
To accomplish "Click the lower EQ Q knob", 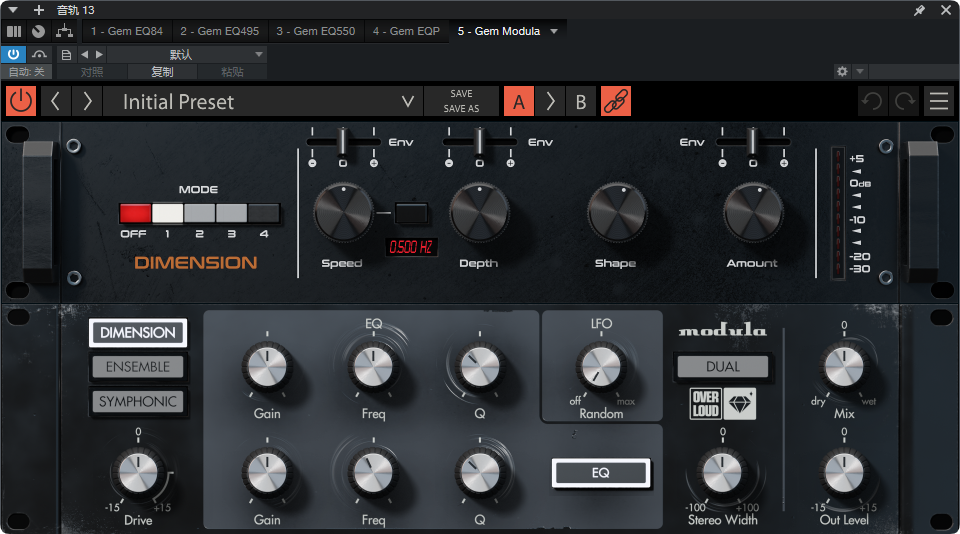I will coord(479,473).
